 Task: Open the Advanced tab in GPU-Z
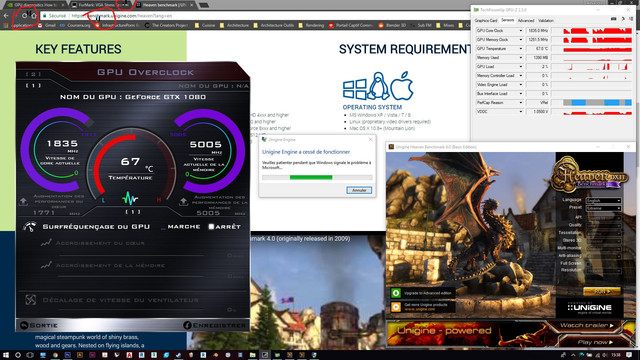(526, 20)
